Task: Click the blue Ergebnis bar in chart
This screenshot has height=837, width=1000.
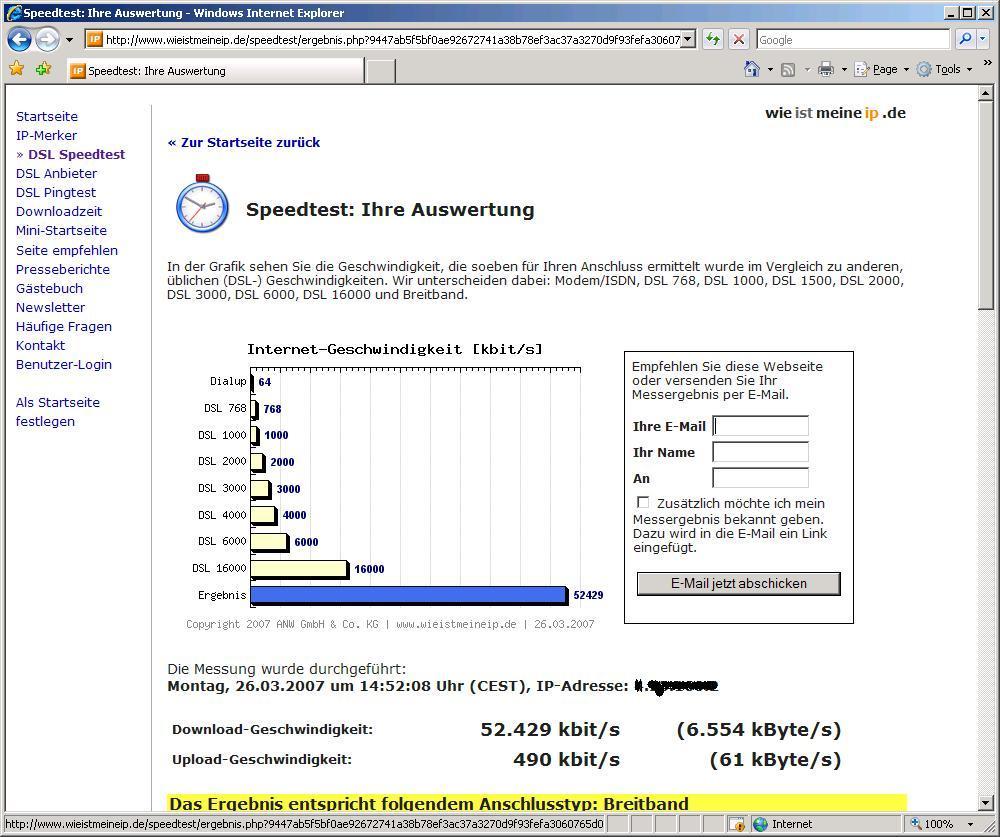Action: click(x=409, y=595)
